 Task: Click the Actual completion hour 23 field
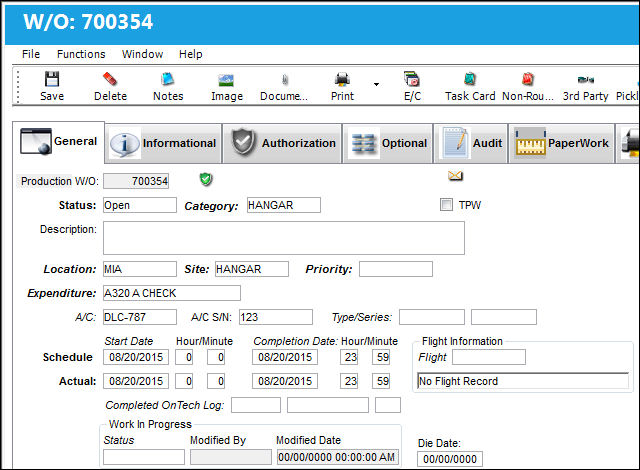click(x=349, y=381)
